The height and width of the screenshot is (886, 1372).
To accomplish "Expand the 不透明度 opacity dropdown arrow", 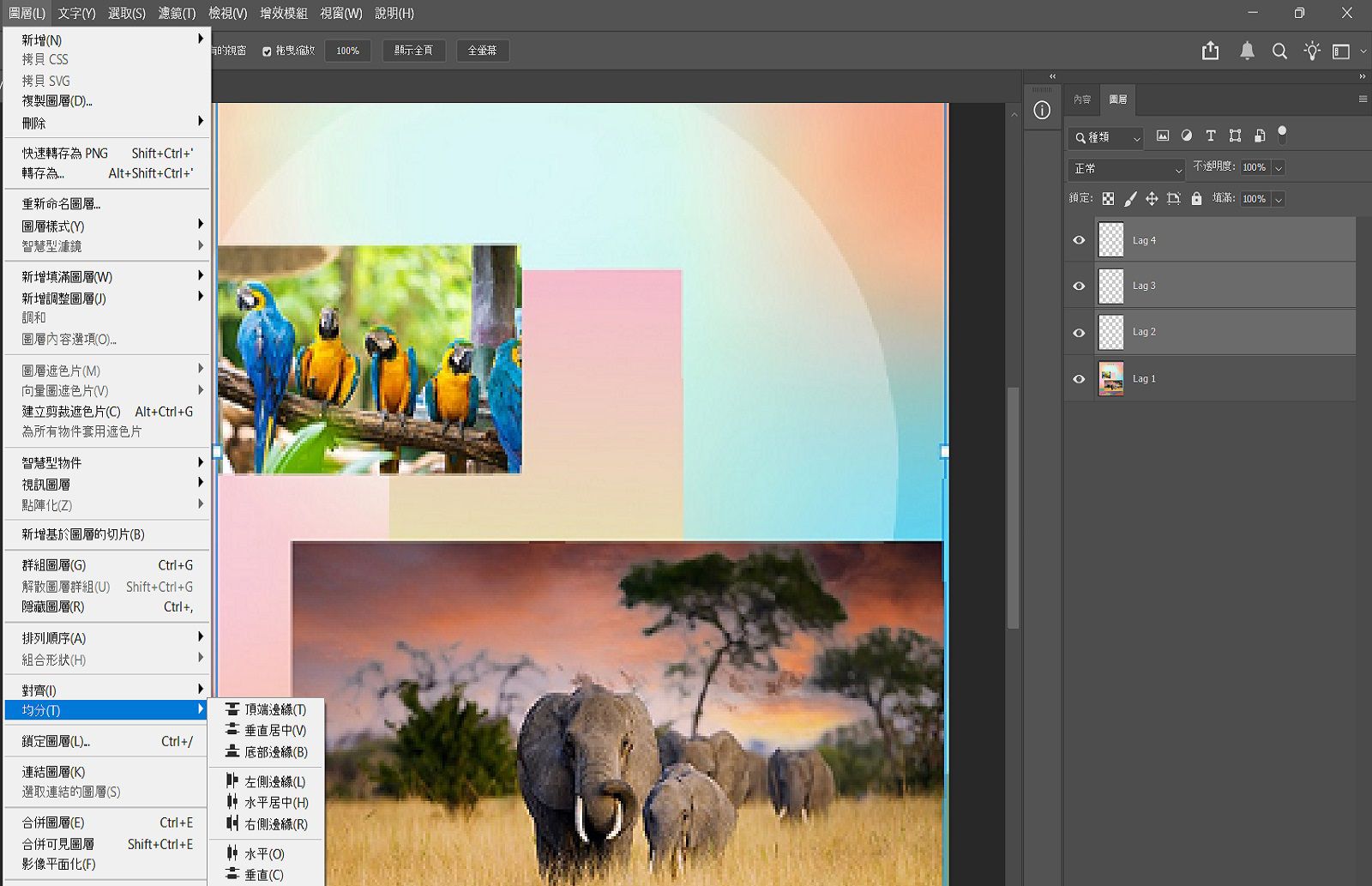I will (1279, 168).
